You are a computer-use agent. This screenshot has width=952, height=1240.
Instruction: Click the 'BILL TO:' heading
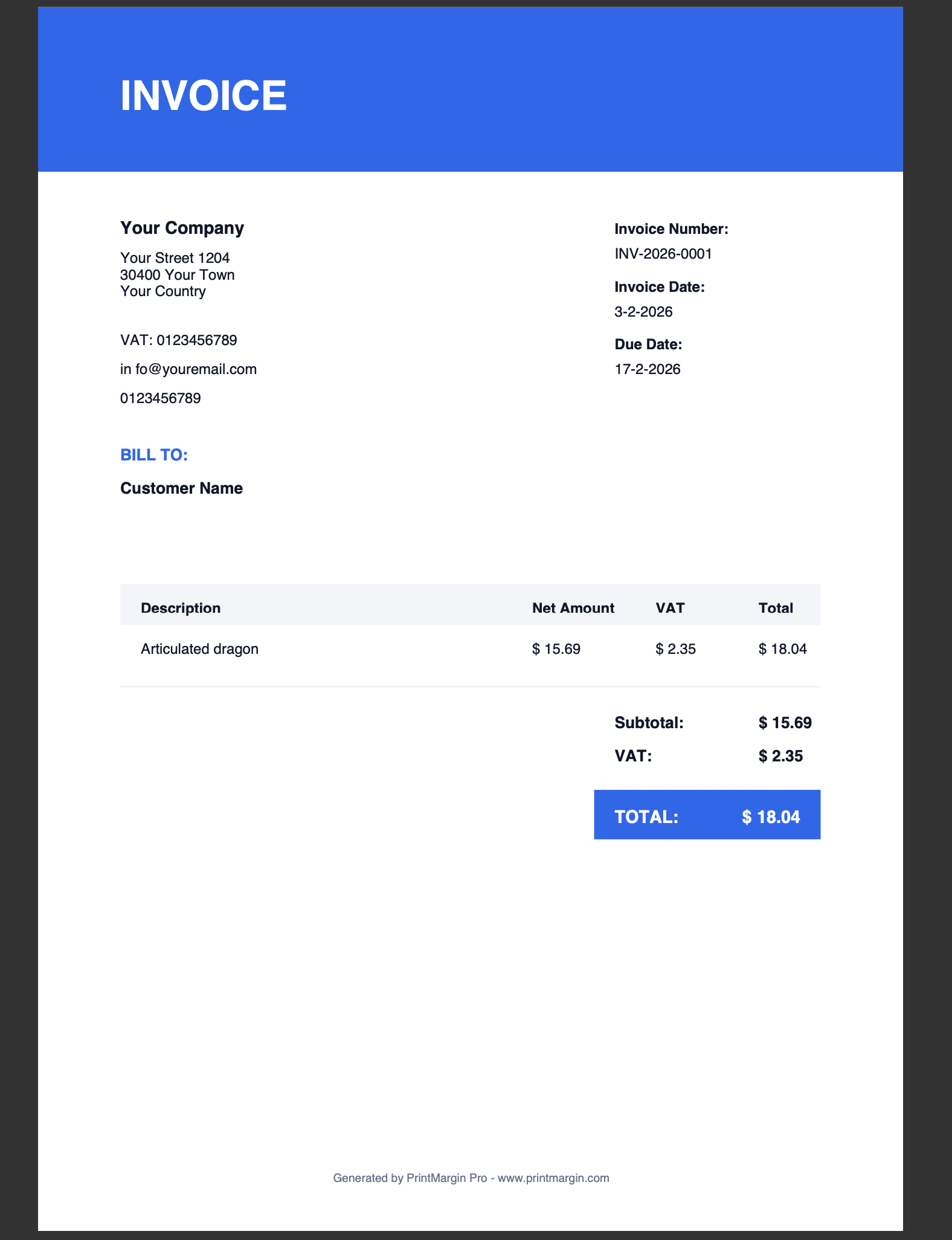click(x=154, y=455)
